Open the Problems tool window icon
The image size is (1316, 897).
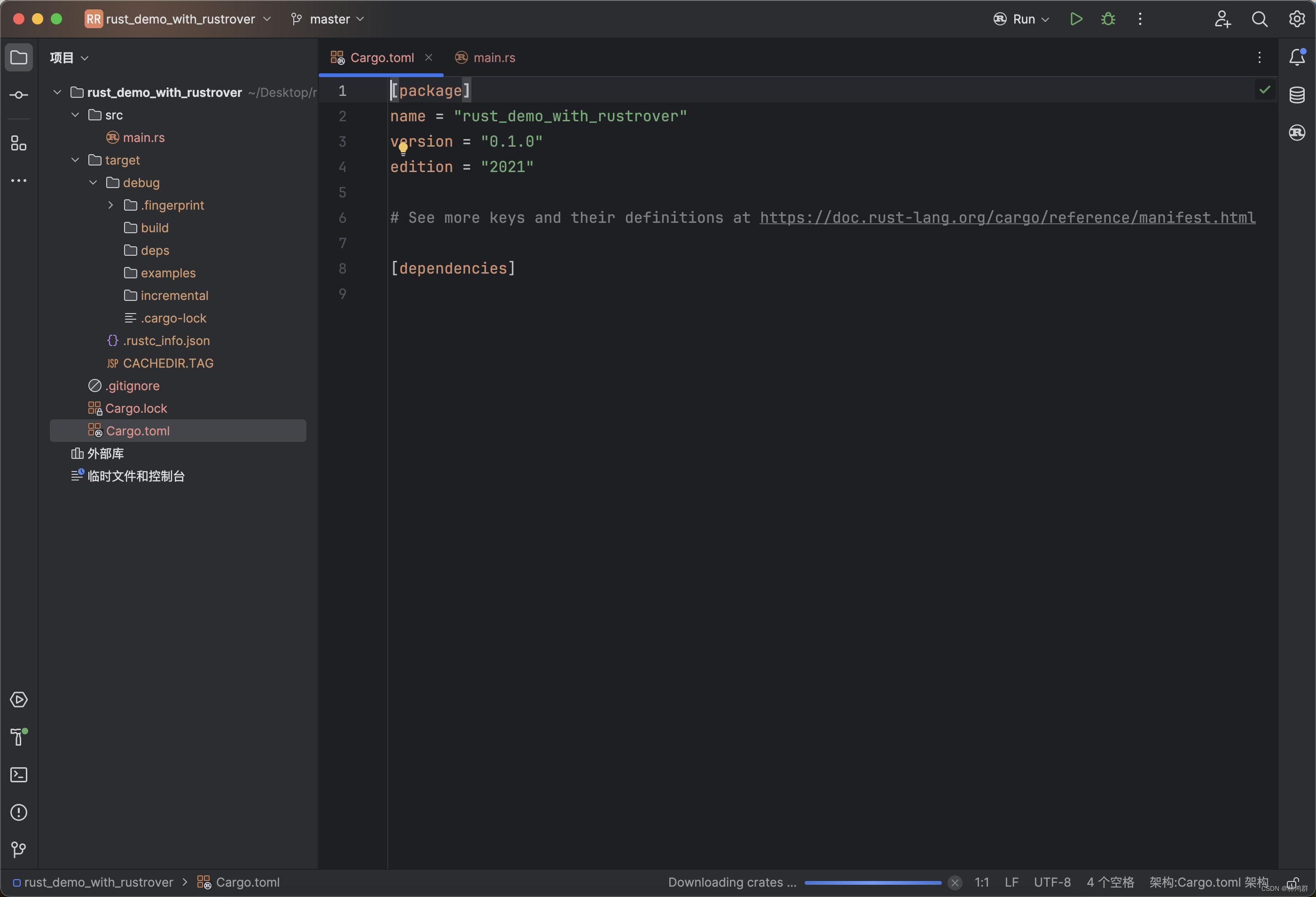point(19,812)
